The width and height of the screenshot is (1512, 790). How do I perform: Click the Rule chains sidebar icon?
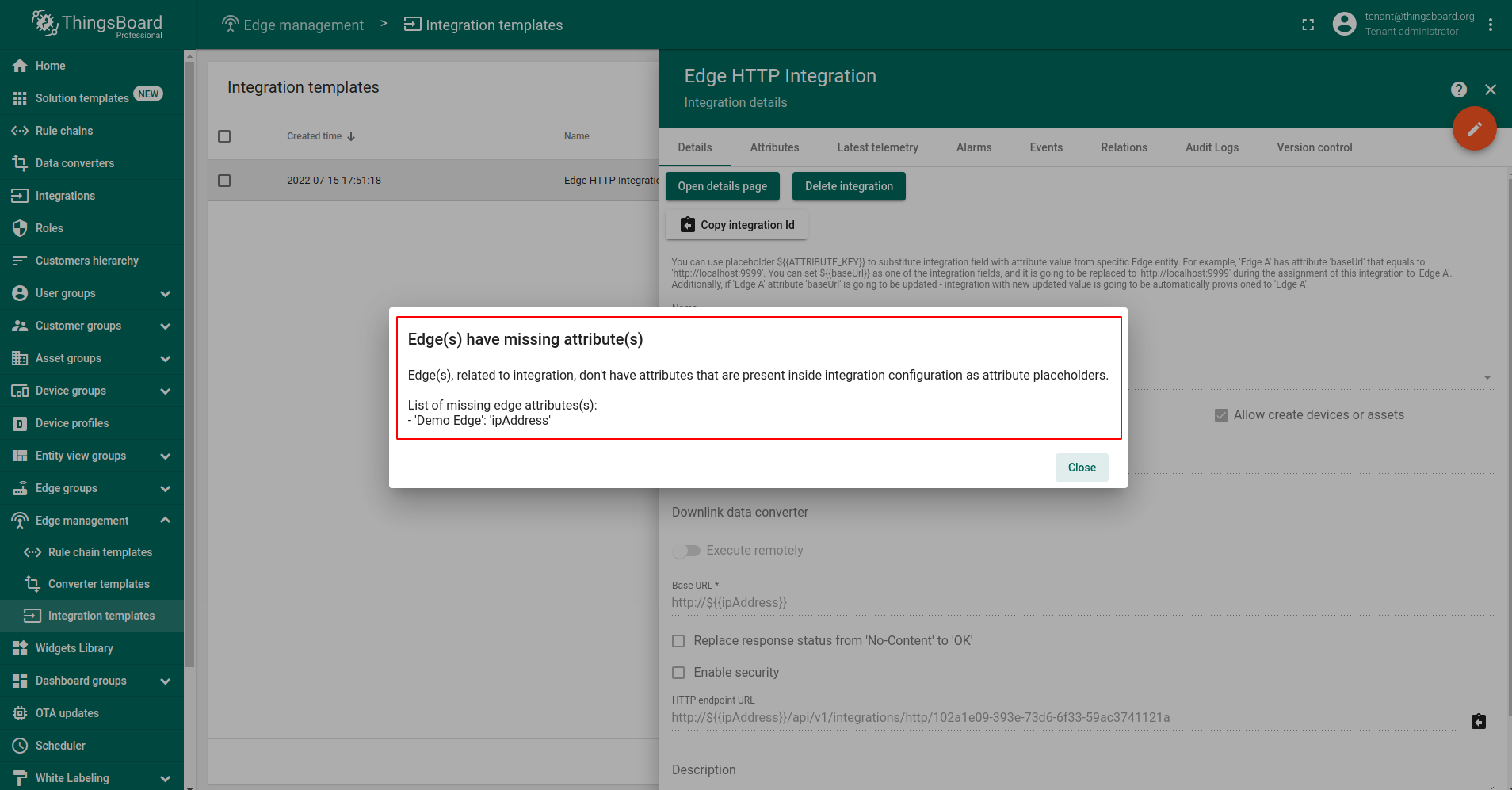20,131
